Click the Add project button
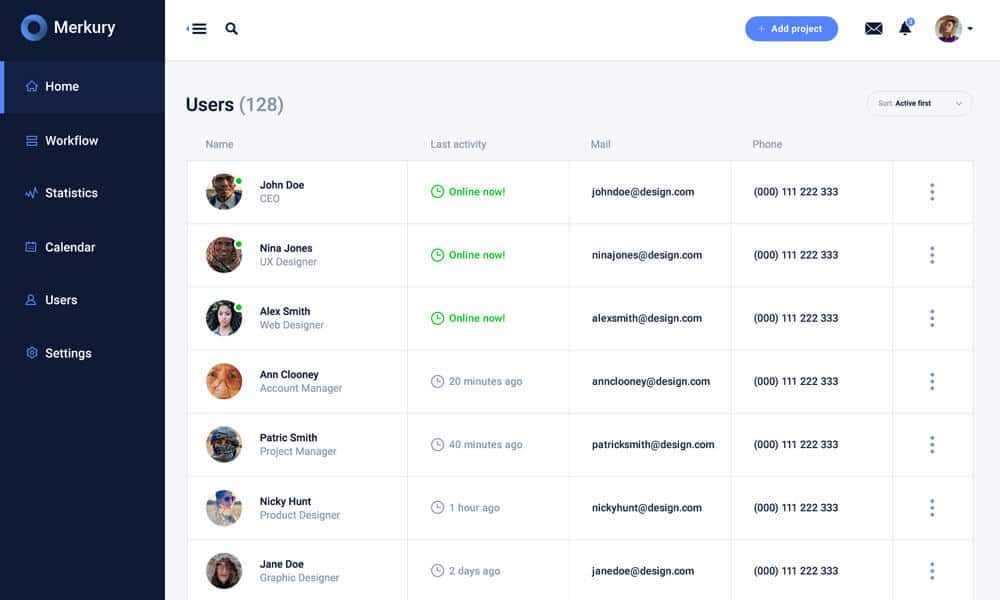Image resolution: width=1000 pixels, height=600 pixels. (791, 29)
